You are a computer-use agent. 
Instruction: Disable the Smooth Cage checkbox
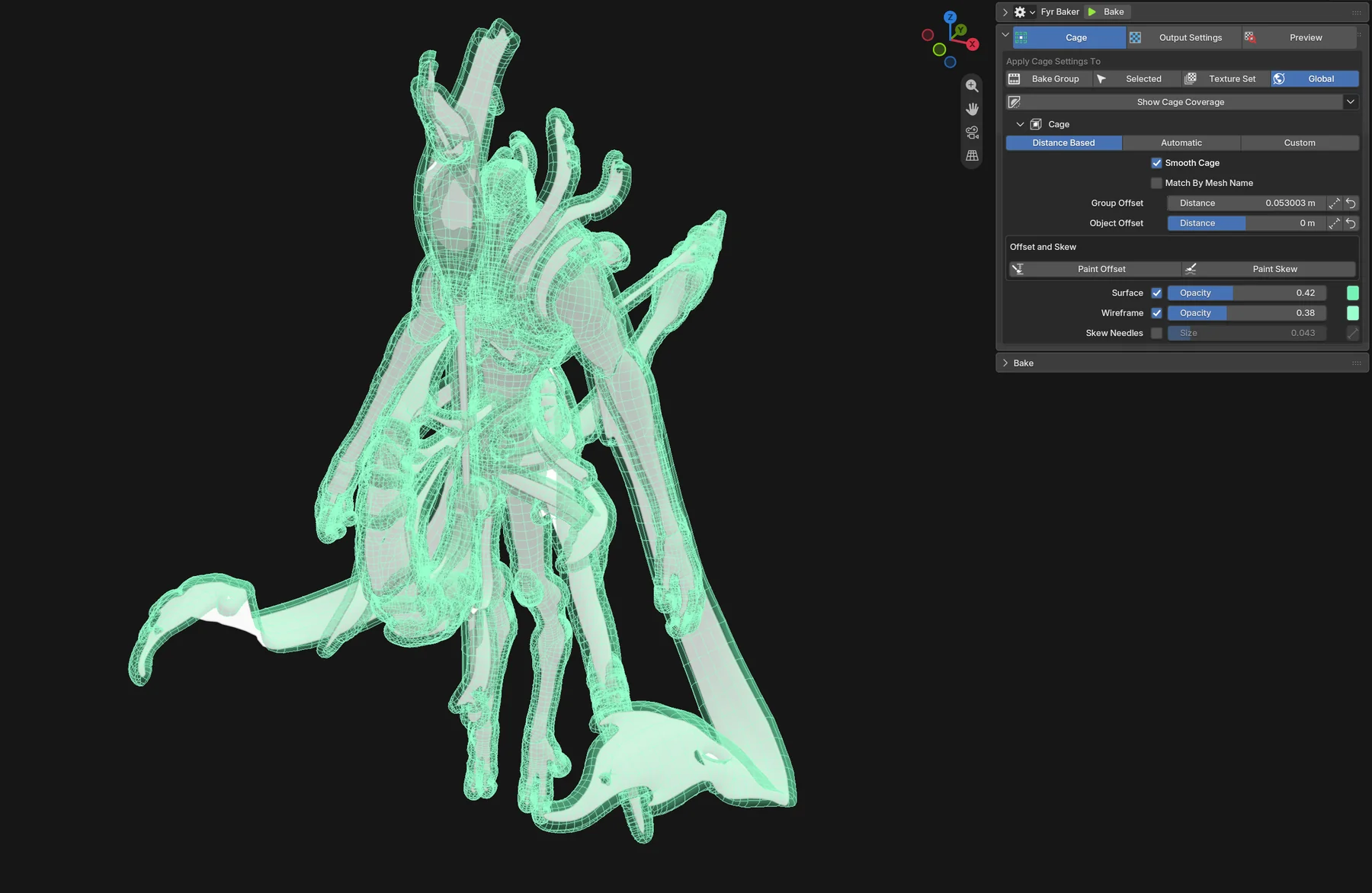pyautogui.click(x=1156, y=163)
